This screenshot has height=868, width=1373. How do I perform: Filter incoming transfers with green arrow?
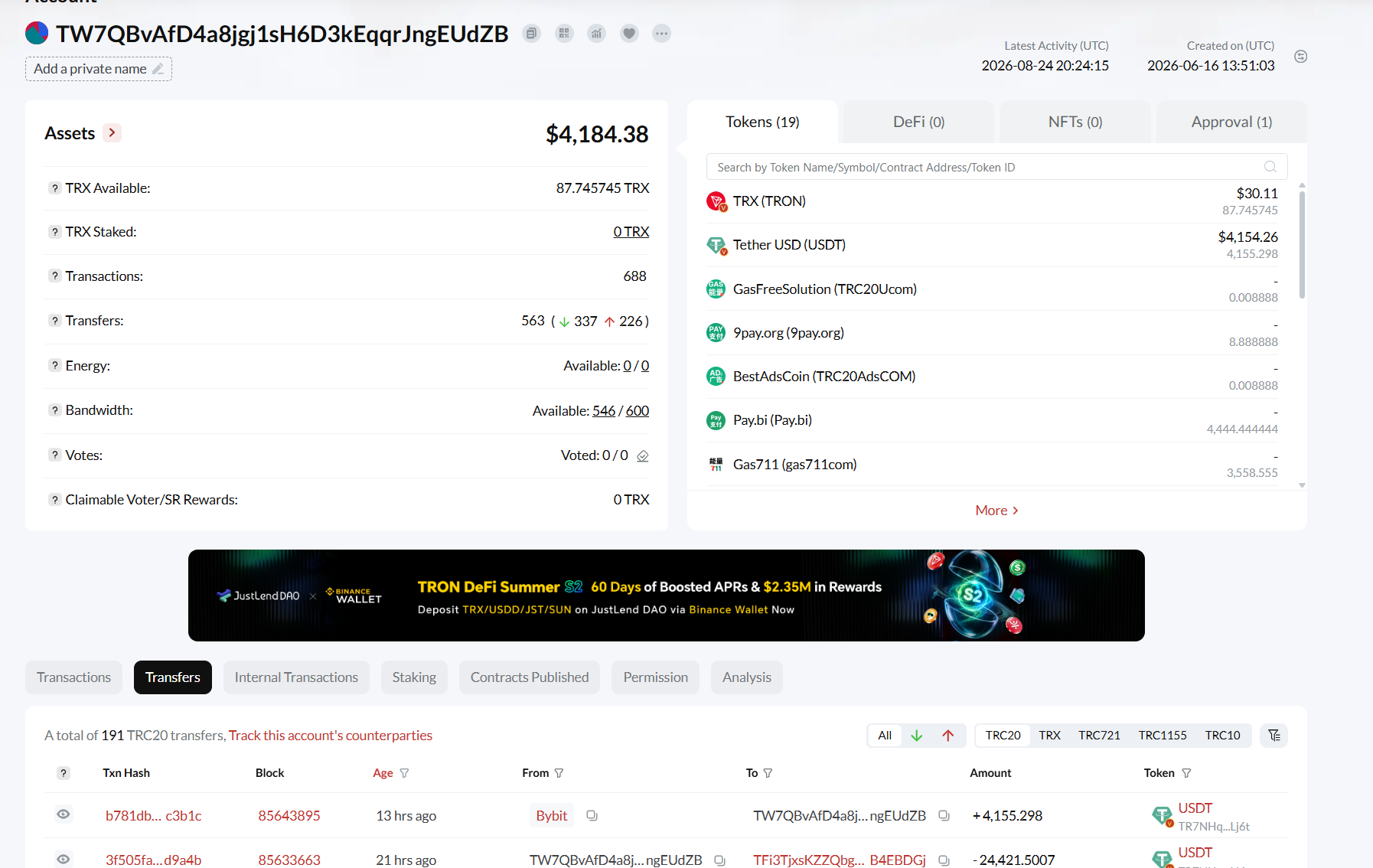pyautogui.click(x=916, y=736)
